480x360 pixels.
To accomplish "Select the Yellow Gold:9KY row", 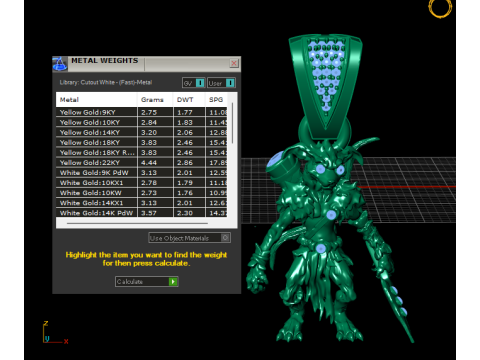I will [x=142, y=112].
